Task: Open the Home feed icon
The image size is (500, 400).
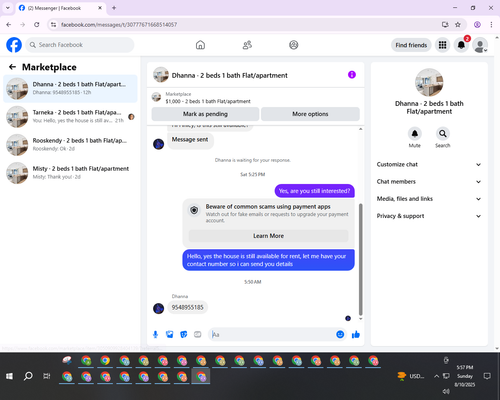Action: click(x=200, y=45)
